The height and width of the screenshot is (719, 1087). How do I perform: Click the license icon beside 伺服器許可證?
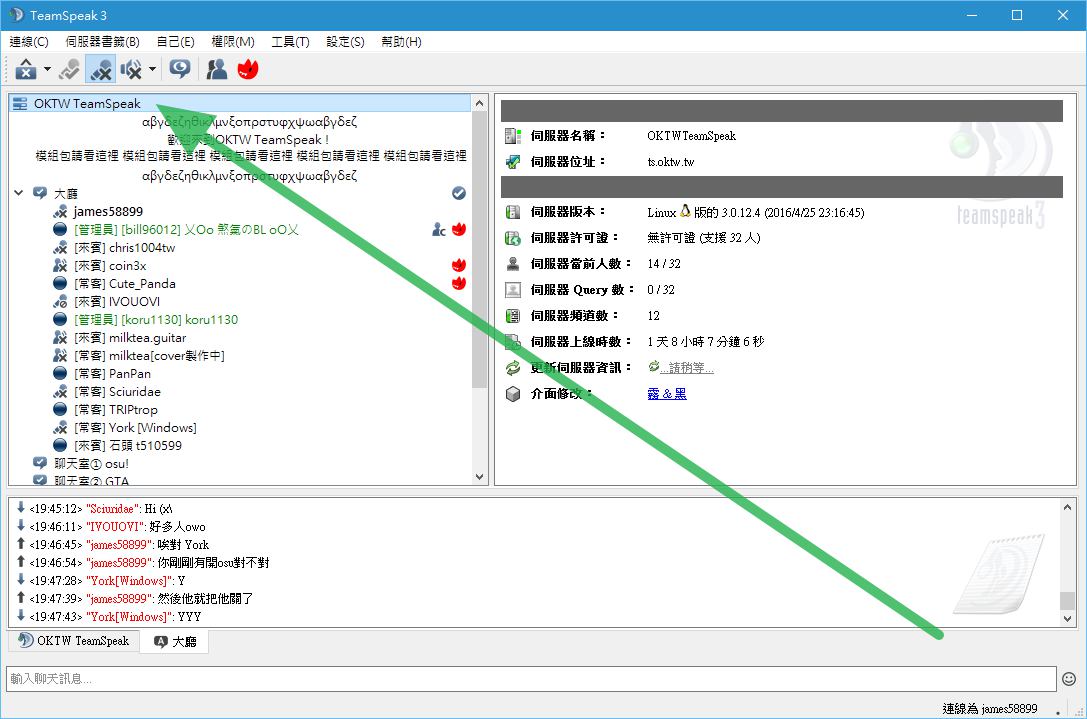tap(513, 238)
